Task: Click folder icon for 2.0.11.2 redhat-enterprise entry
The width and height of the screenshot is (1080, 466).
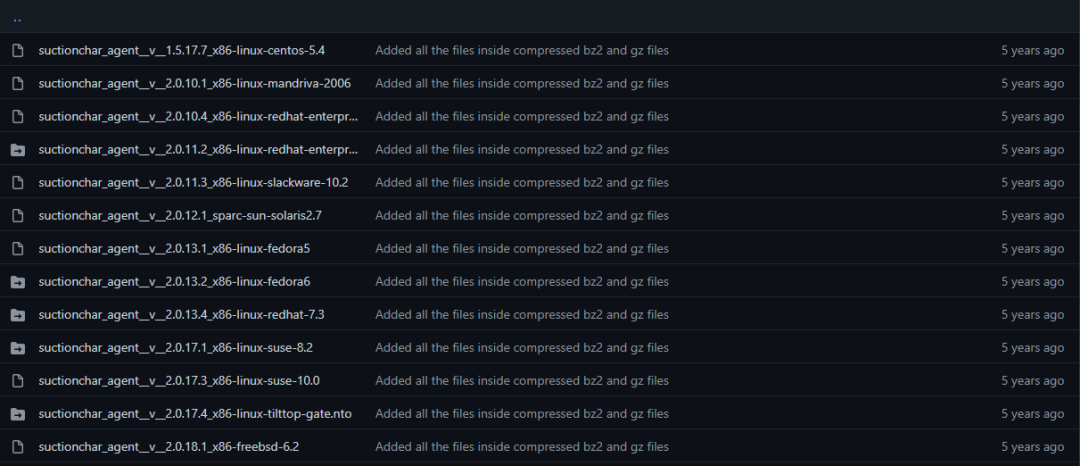Action: click(18, 149)
